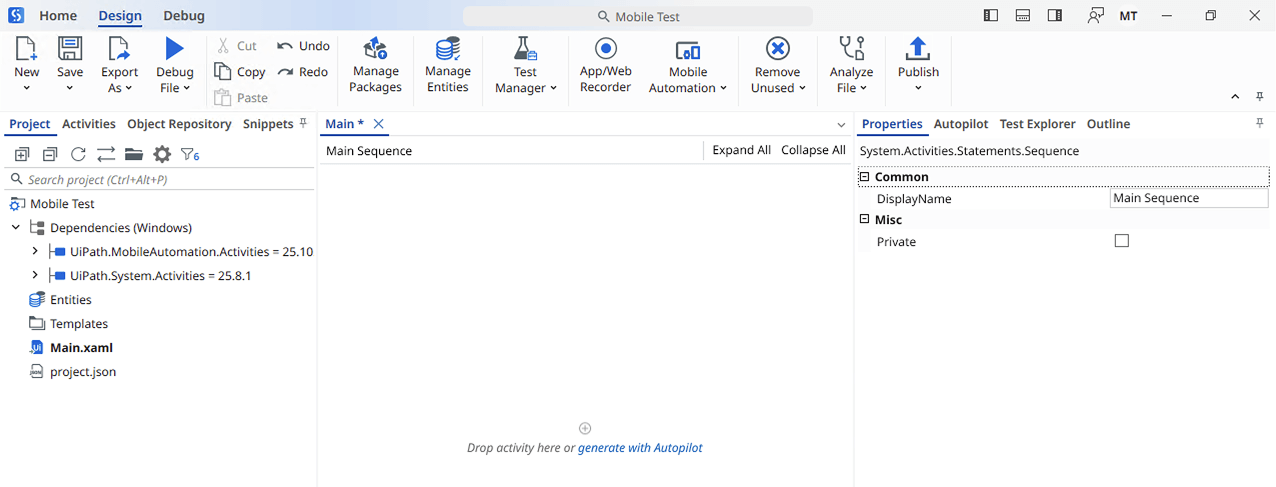
Task: Switch to the Object Repository panel tab
Action: [179, 124]
